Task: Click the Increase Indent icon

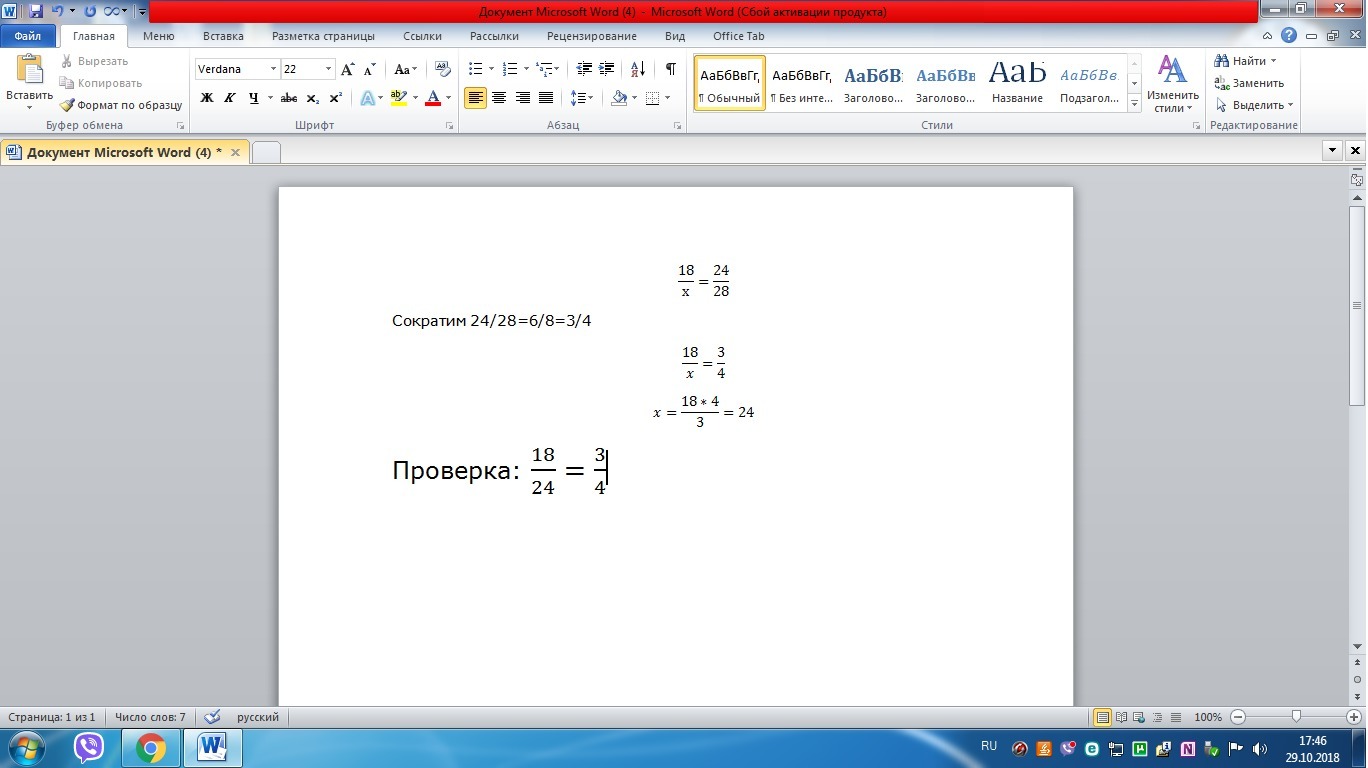Action: [608, 69]
